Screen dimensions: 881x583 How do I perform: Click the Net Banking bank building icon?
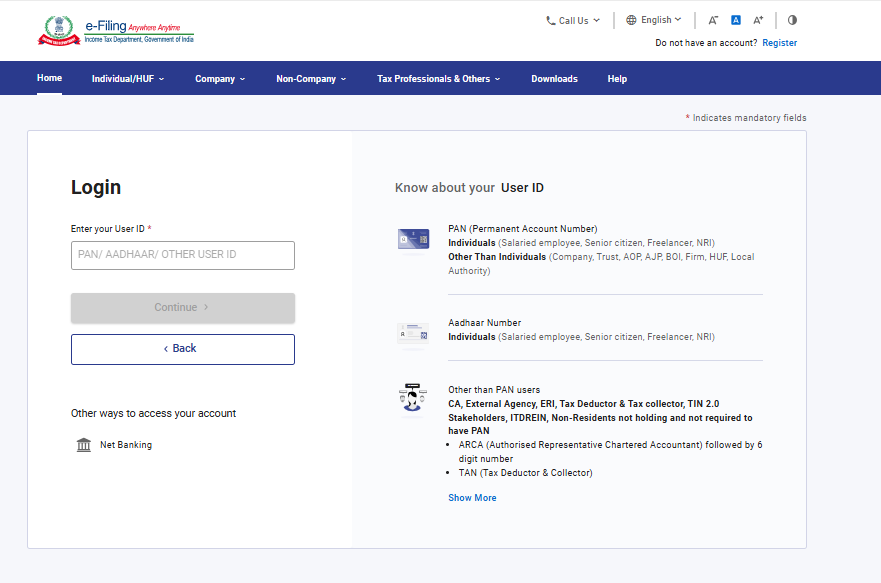pos(84,445)
